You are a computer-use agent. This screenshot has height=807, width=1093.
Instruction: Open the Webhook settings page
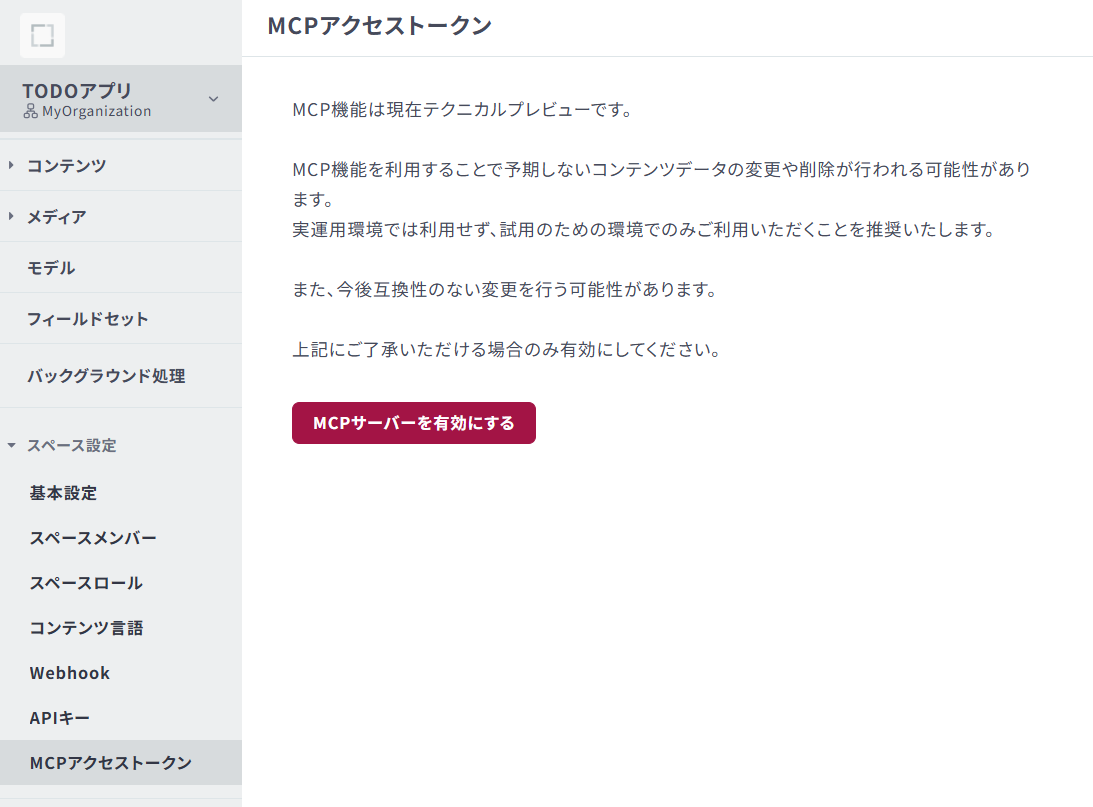pyautogui.click(x=70, y=673)
